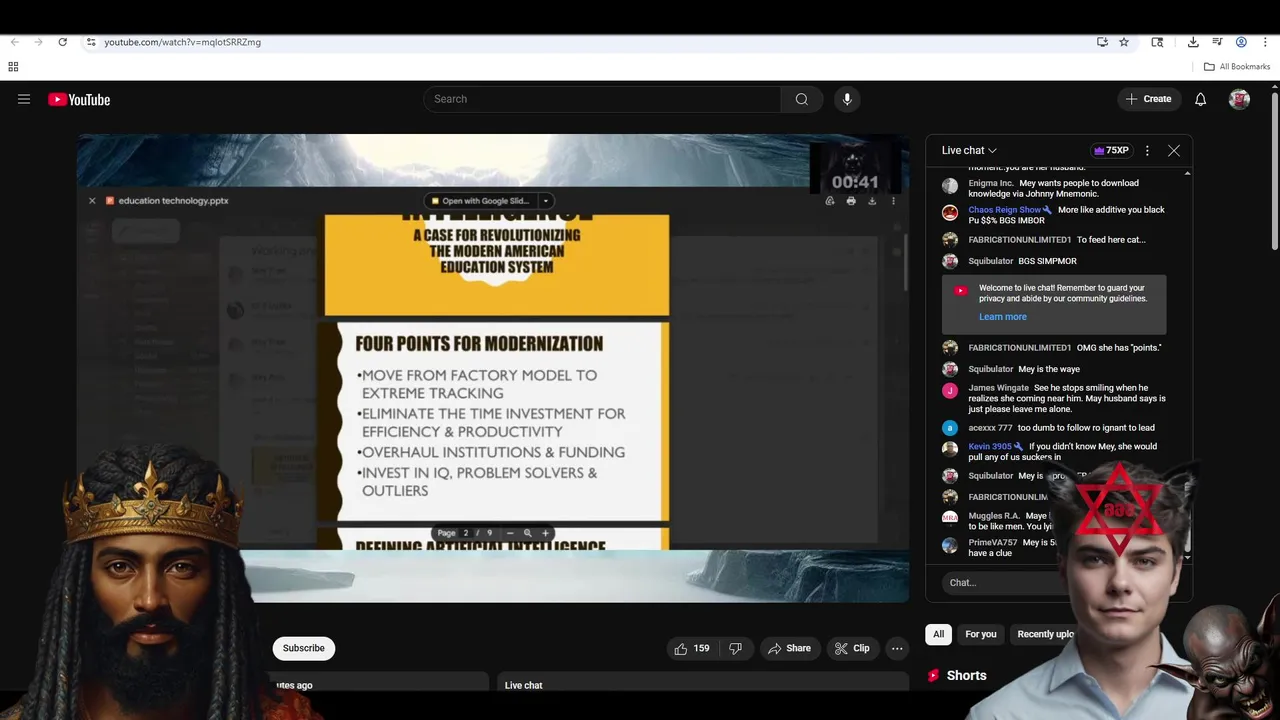Share the video
The height and width of the screenshot is (720, 1280).
click(789, 648)
